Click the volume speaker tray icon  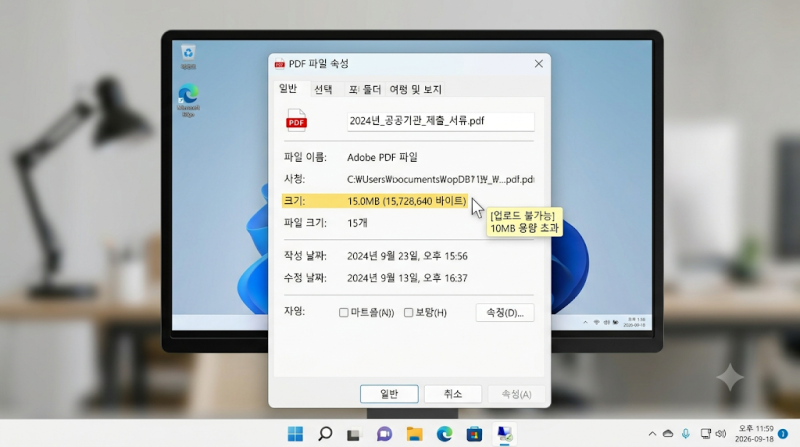[720, 434]
